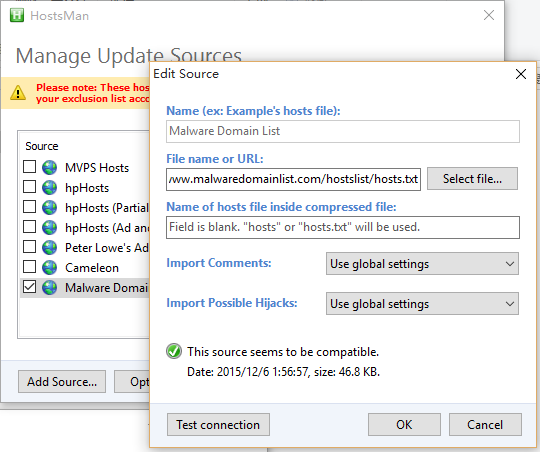Click the globe icon beside Peter Lowe's Ad
Screen dimensions: 540x452
50,248
